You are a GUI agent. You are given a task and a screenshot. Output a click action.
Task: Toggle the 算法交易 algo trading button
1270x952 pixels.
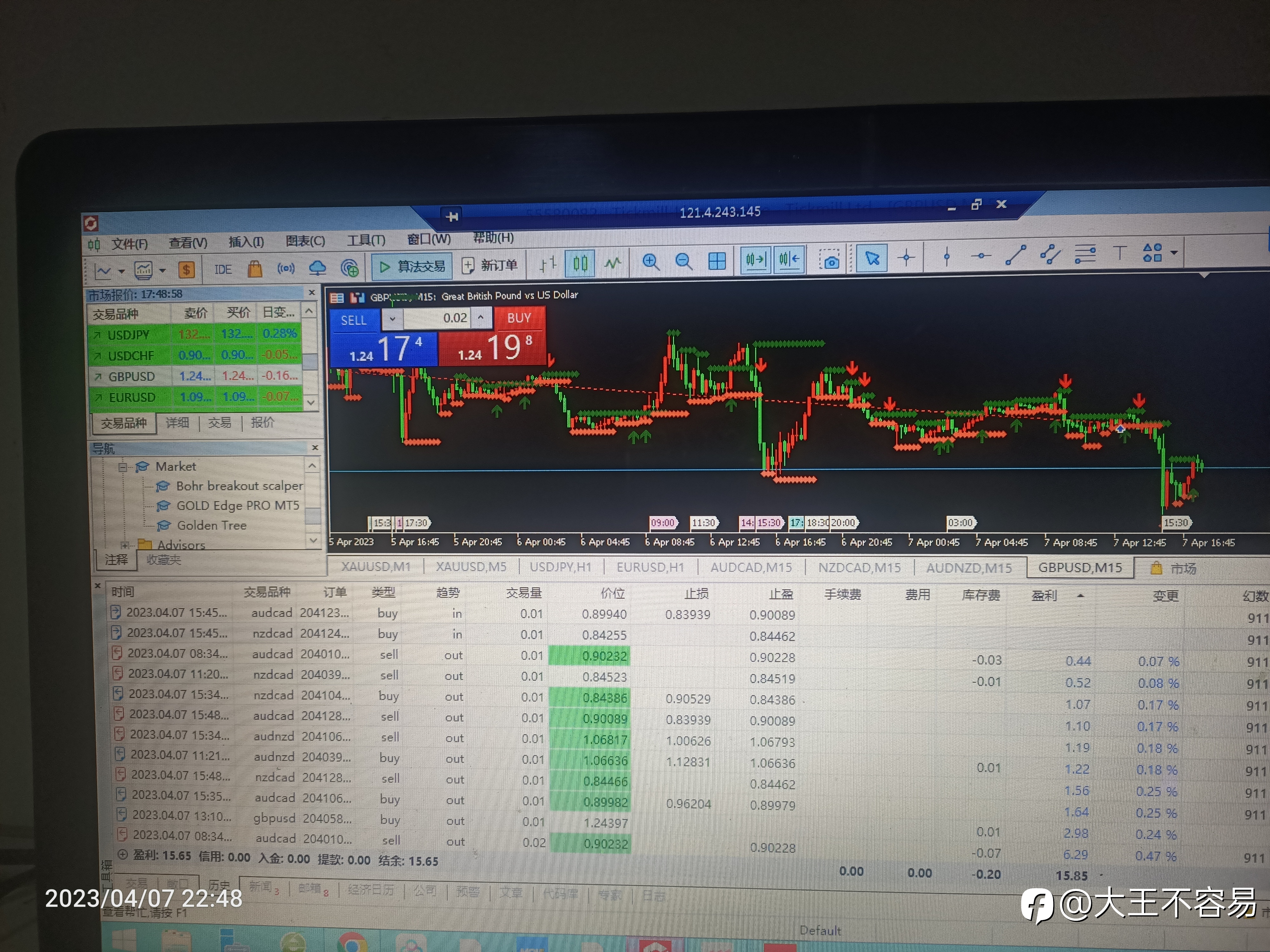(412, 266)
